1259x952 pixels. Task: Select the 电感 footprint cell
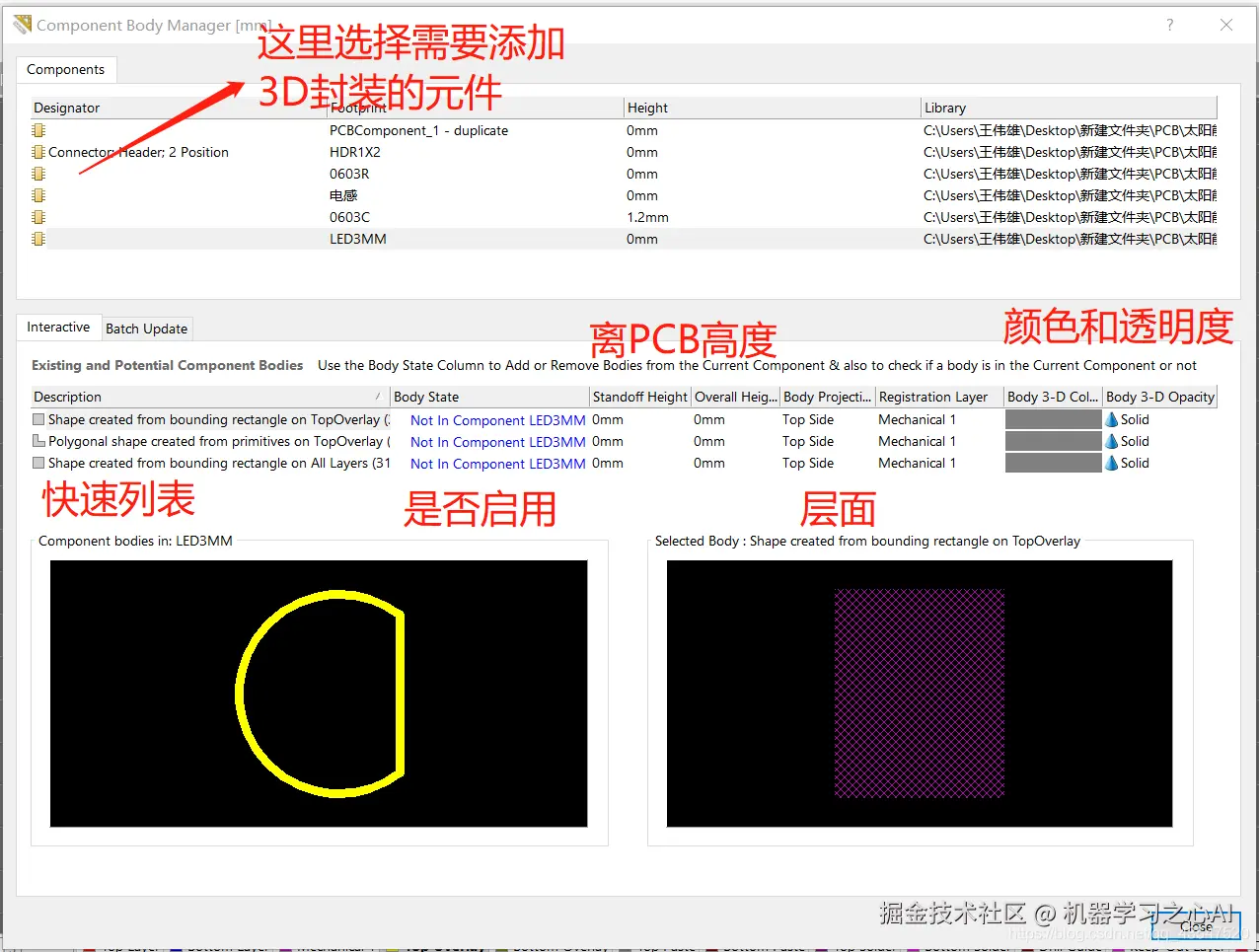[x=343, y=195]
